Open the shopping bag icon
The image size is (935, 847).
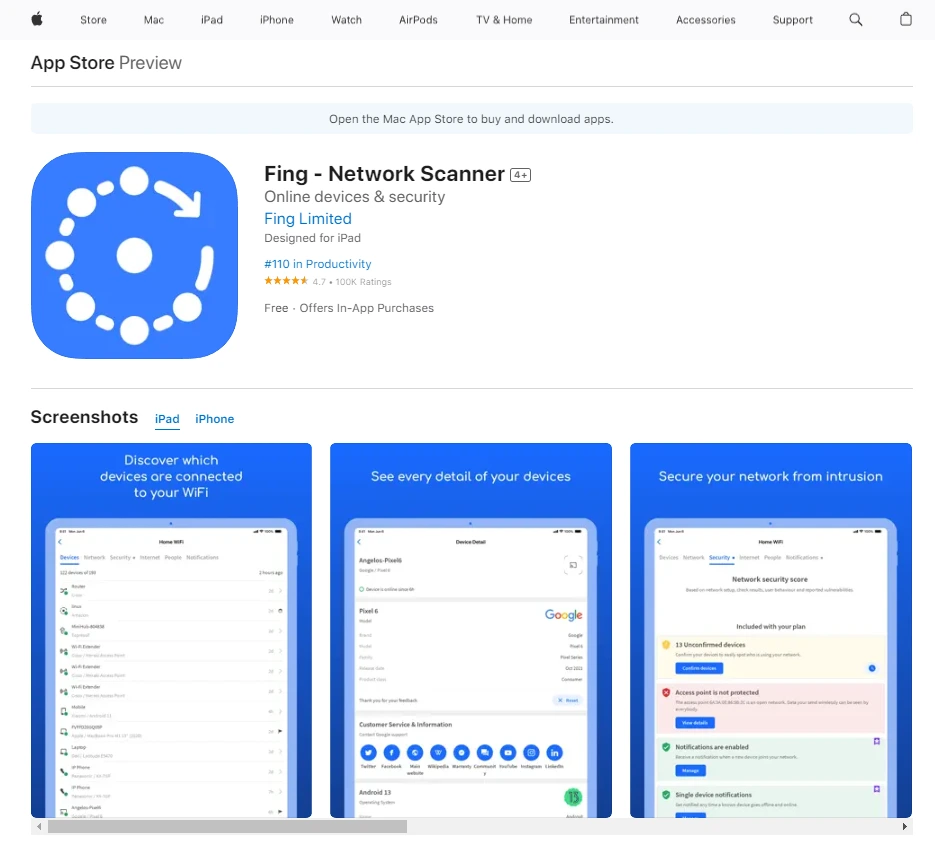(x=905, y=19)
